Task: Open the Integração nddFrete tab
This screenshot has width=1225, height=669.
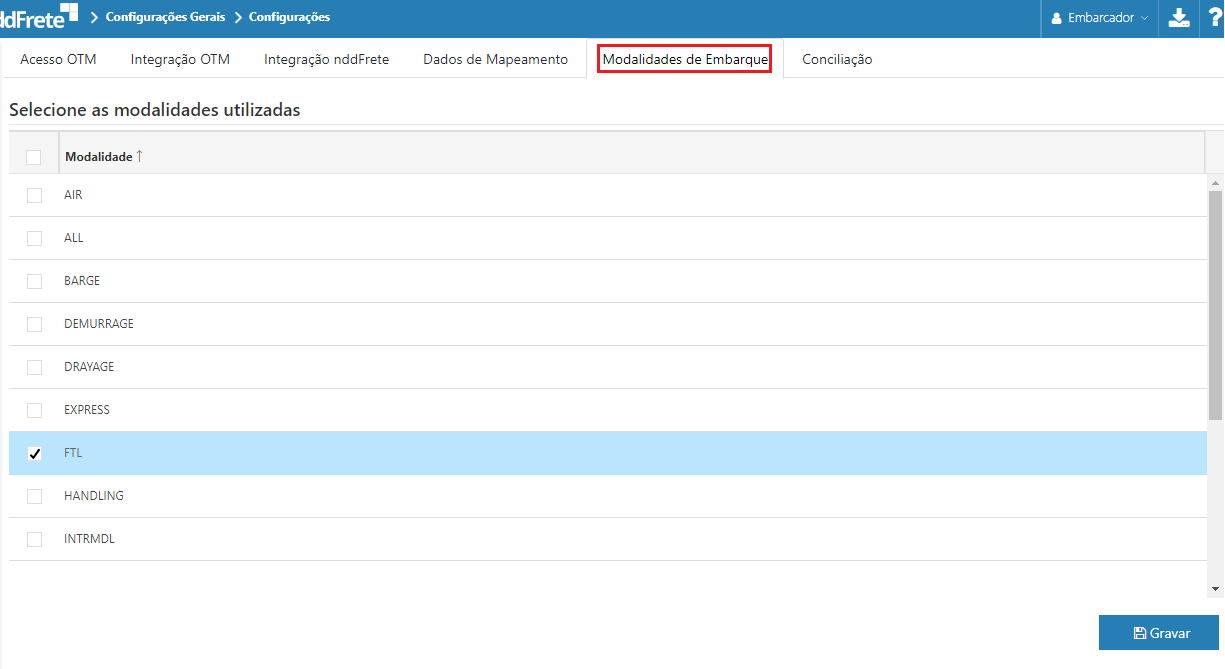Action: tap(326, 59)
